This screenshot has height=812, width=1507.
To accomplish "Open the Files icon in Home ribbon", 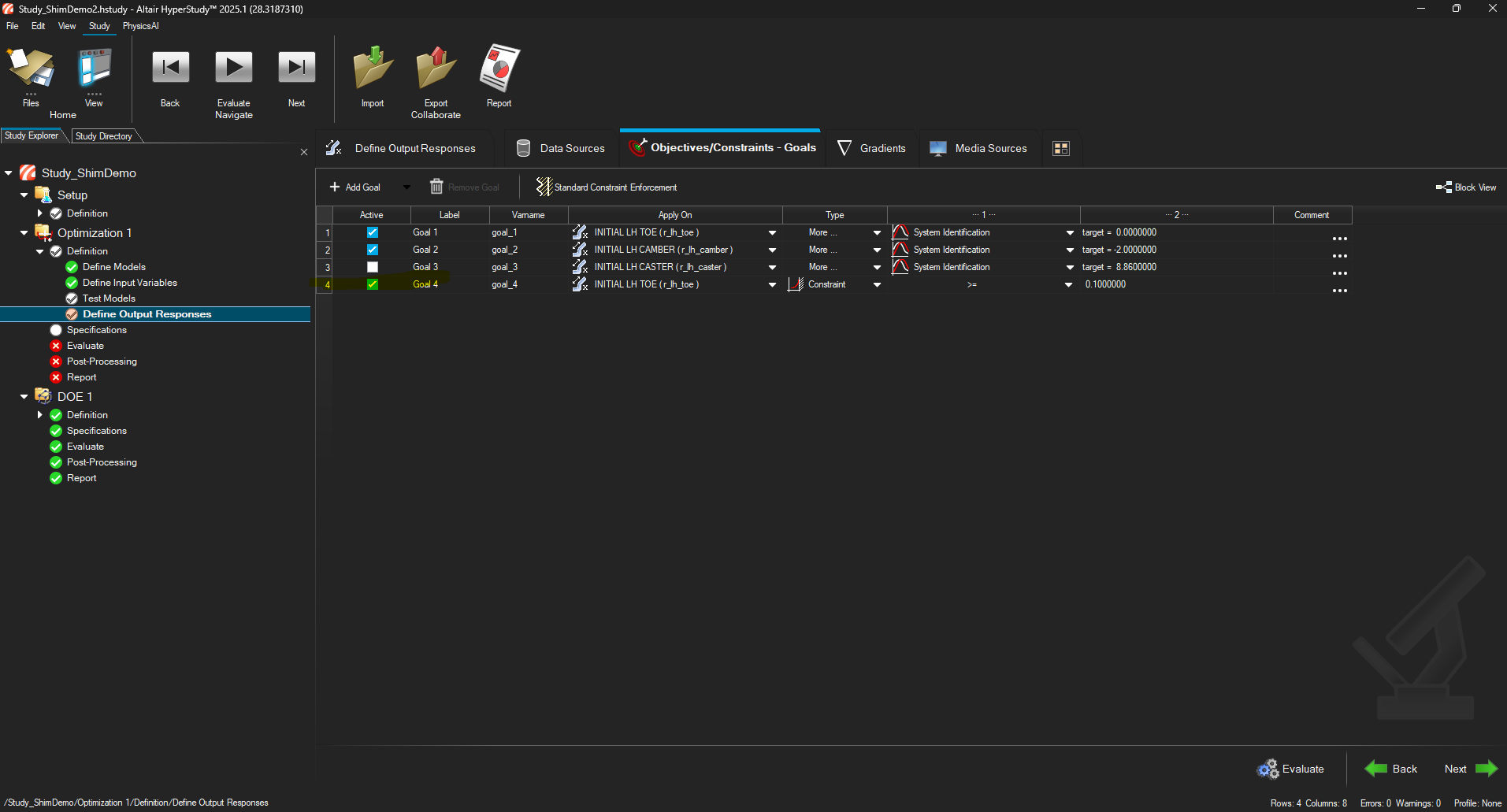I will pyautogui.click(x=31, y=68).
